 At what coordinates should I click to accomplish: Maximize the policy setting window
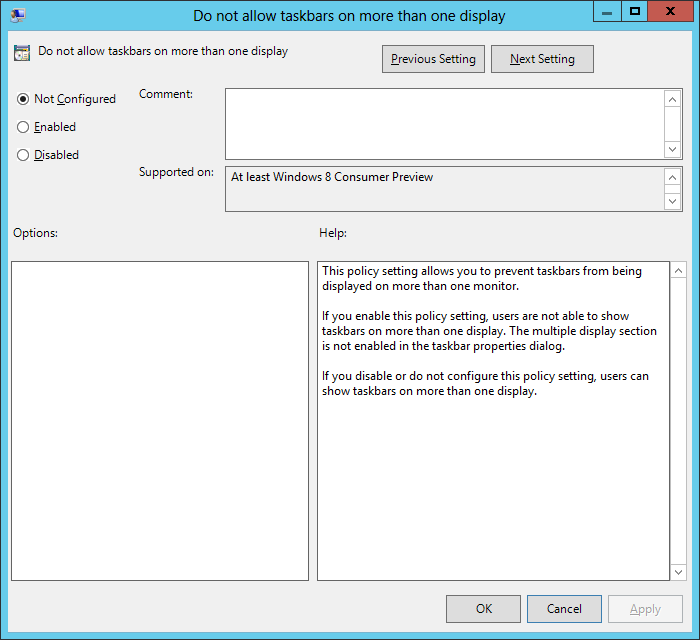pyautogui.click(x=633, y=12)
